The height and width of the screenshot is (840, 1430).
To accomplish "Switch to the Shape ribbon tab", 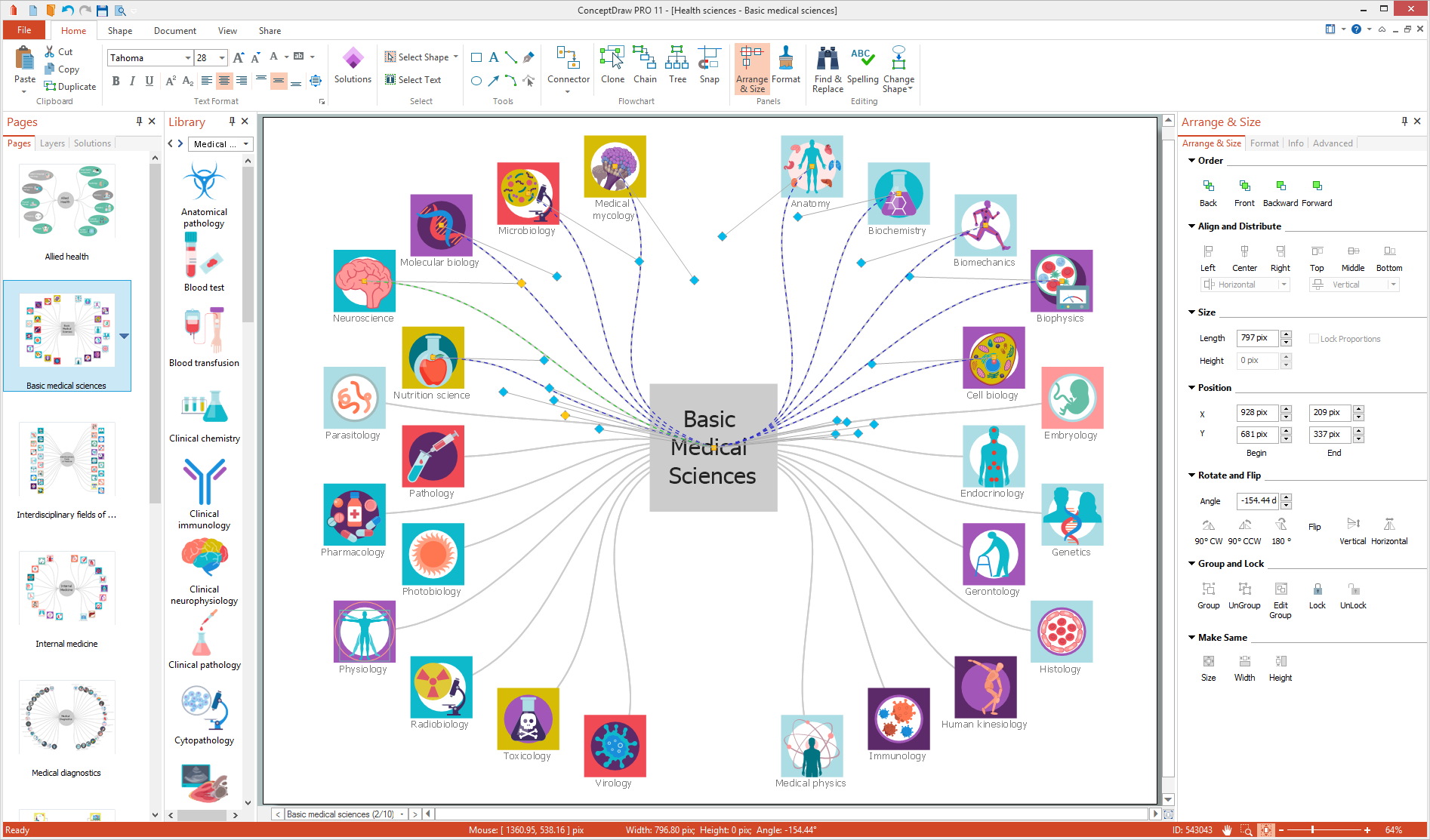I will click(x=120, y=31).
